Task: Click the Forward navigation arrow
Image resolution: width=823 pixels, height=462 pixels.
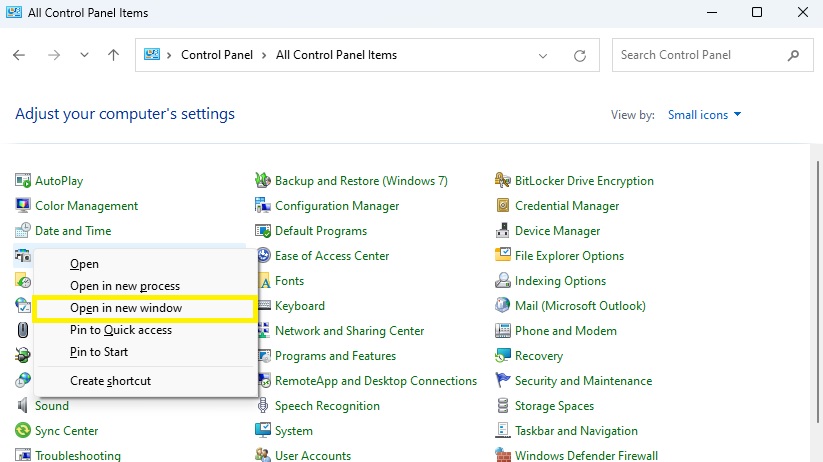Action: [x=54, y=55]
